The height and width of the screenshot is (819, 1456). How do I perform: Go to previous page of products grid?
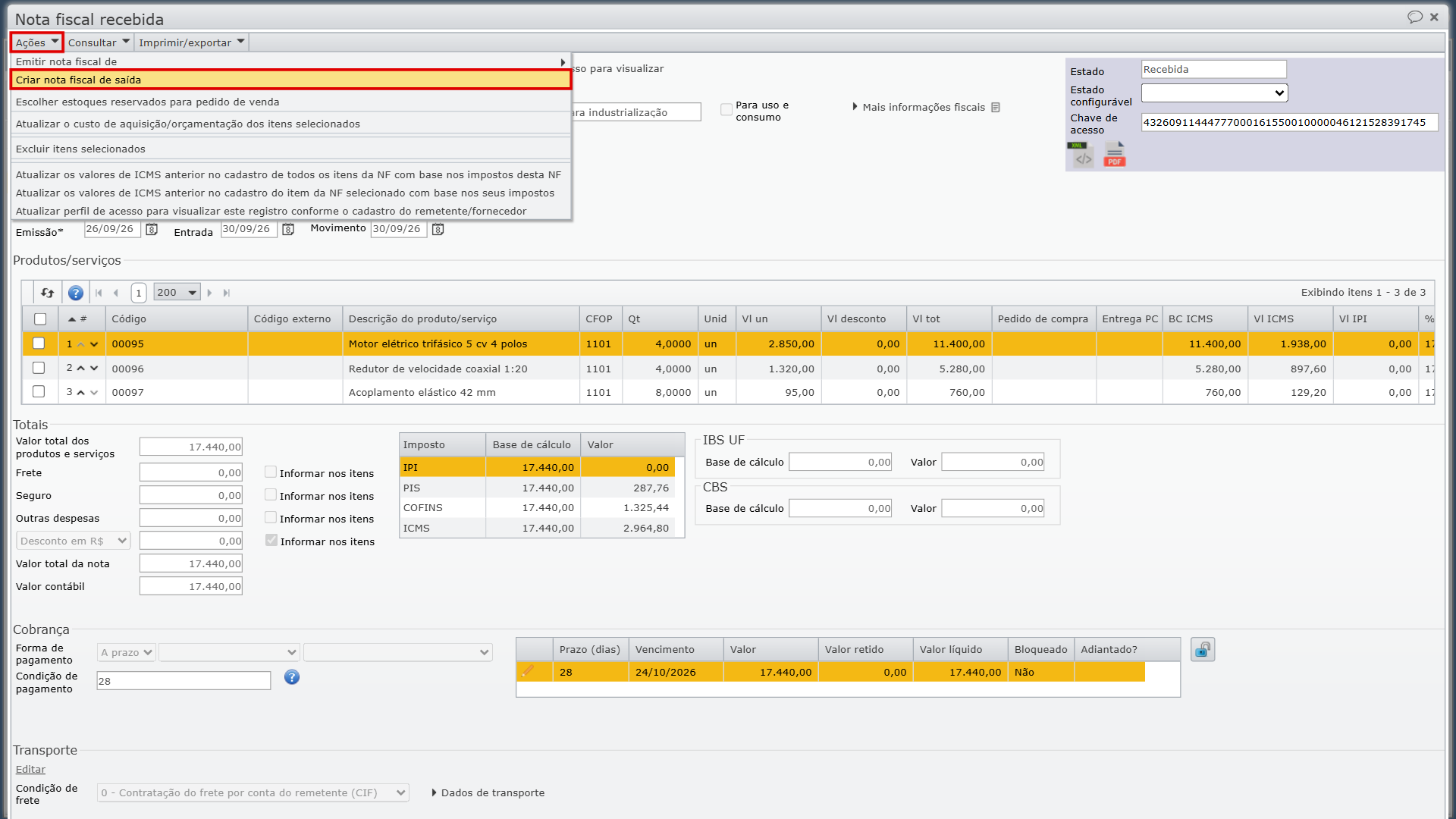[x=116, y=293]
